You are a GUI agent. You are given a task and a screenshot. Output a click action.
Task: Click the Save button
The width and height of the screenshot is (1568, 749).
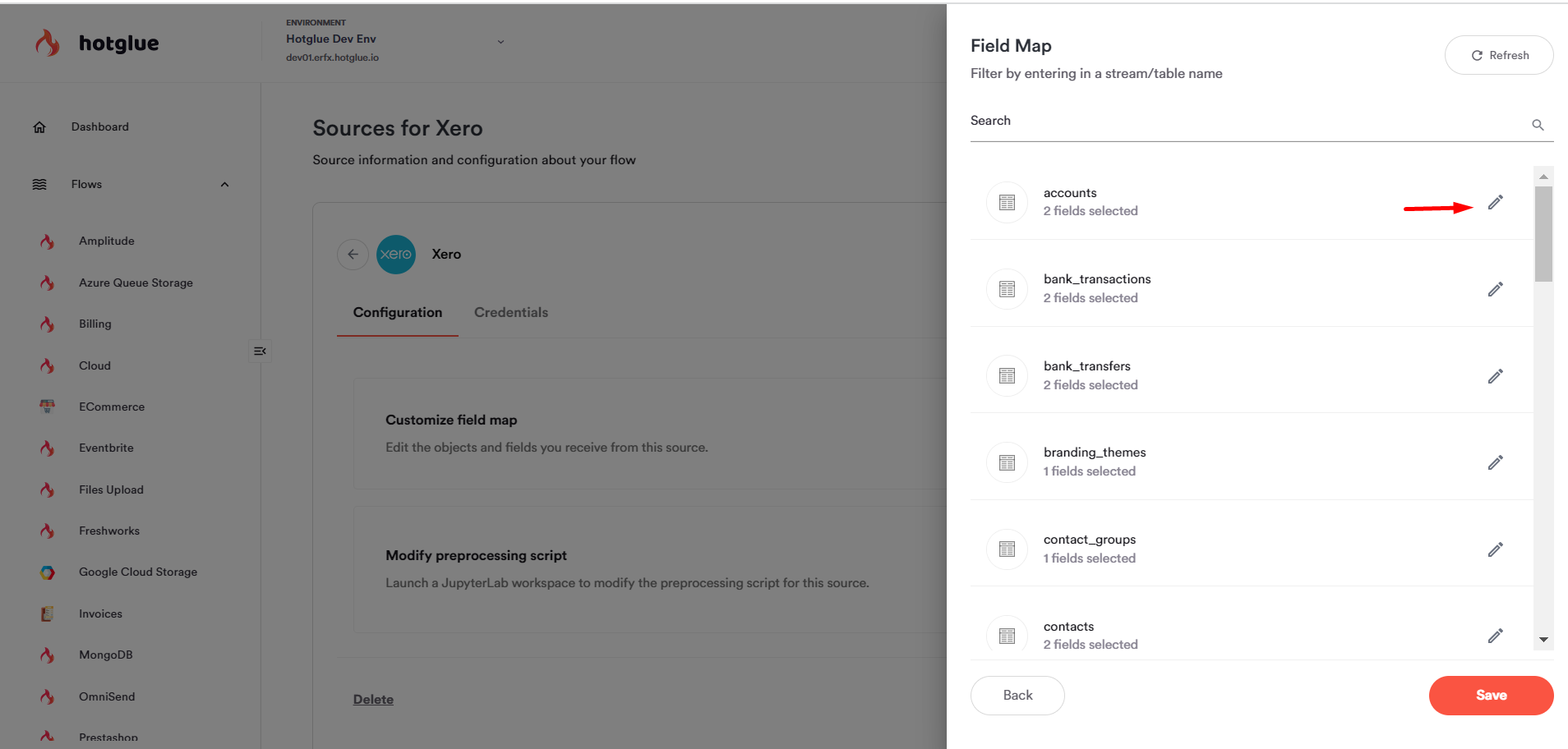tap(1491, 696)
